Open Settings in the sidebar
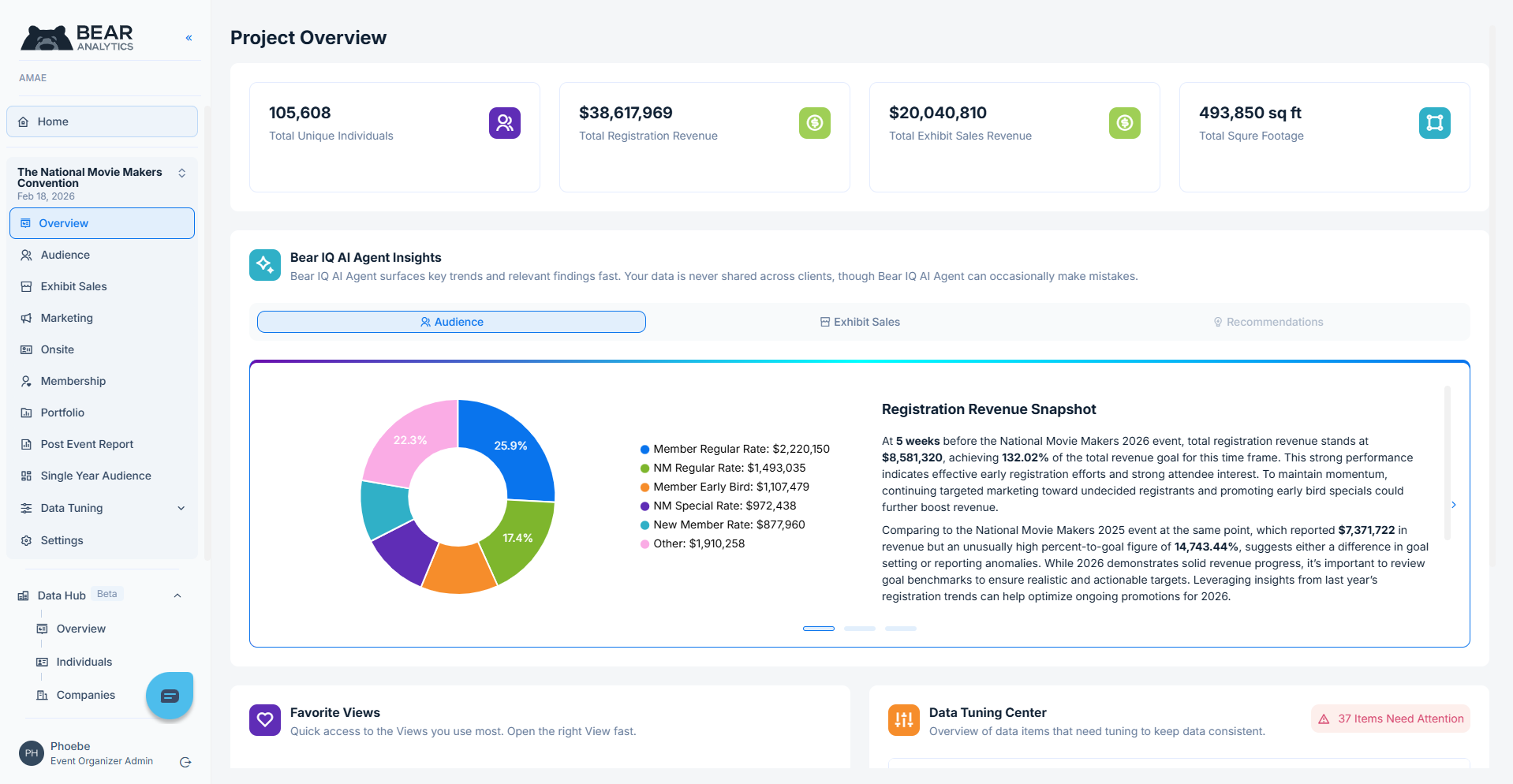Screen dimensions: 1513x784 coord(102,540)
